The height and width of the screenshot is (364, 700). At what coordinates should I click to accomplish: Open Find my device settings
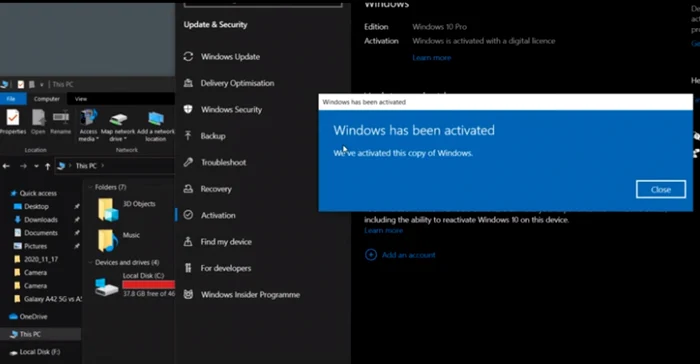226,242
